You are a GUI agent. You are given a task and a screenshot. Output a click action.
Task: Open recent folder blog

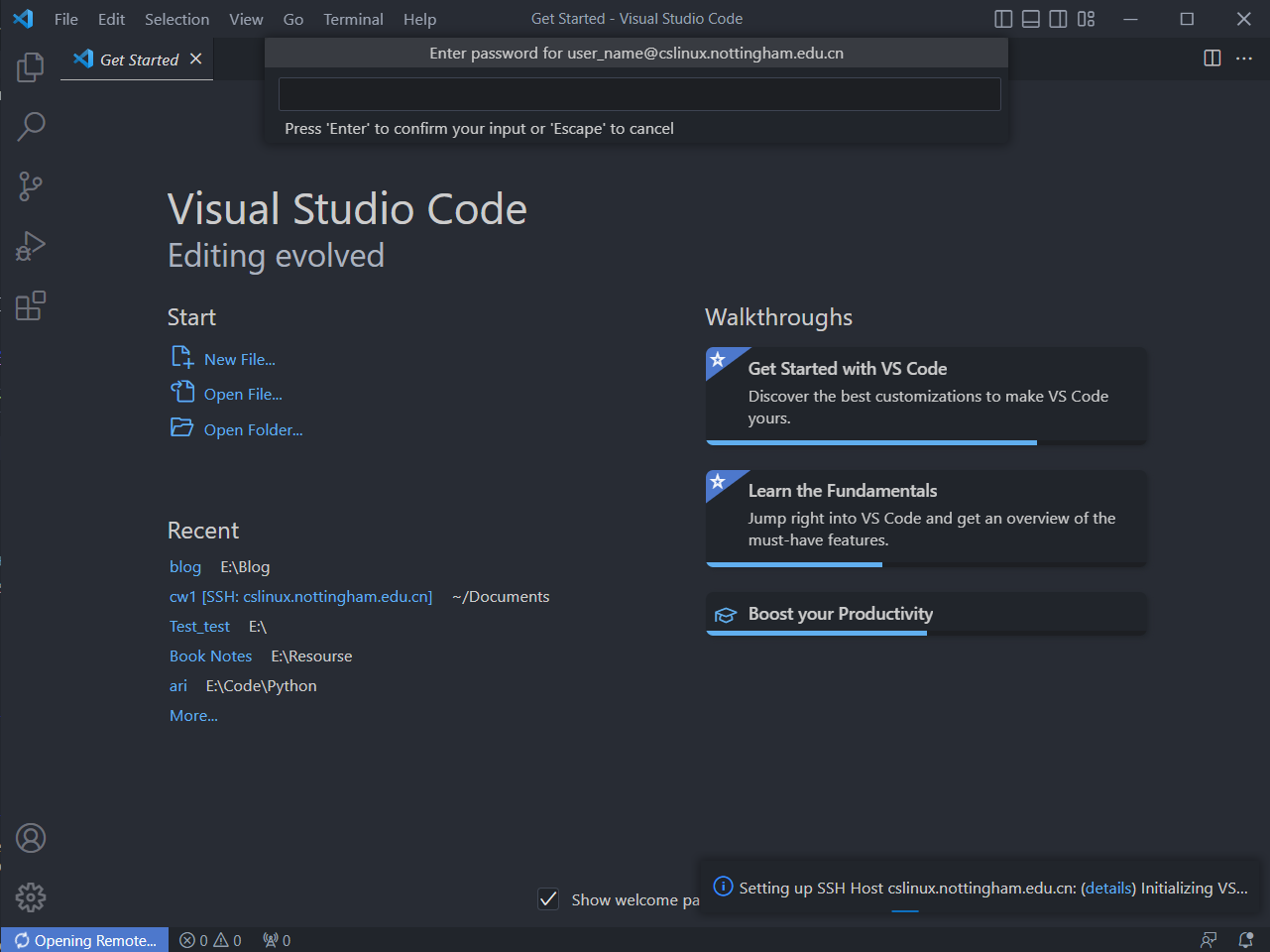tap(185, 566)
